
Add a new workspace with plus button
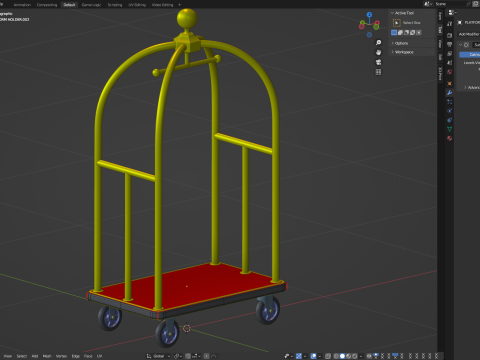pos(180,5)
